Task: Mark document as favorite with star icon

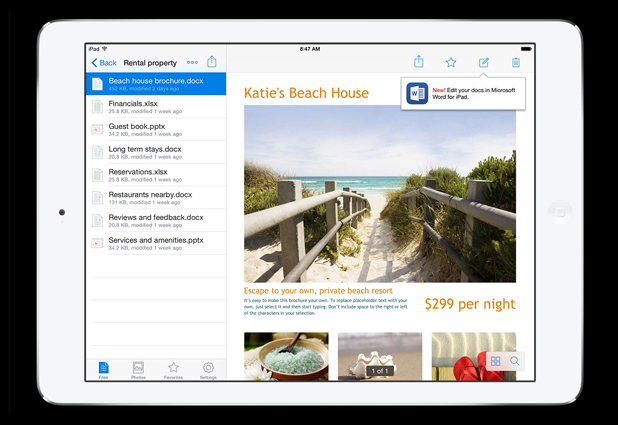Action: 451,62
